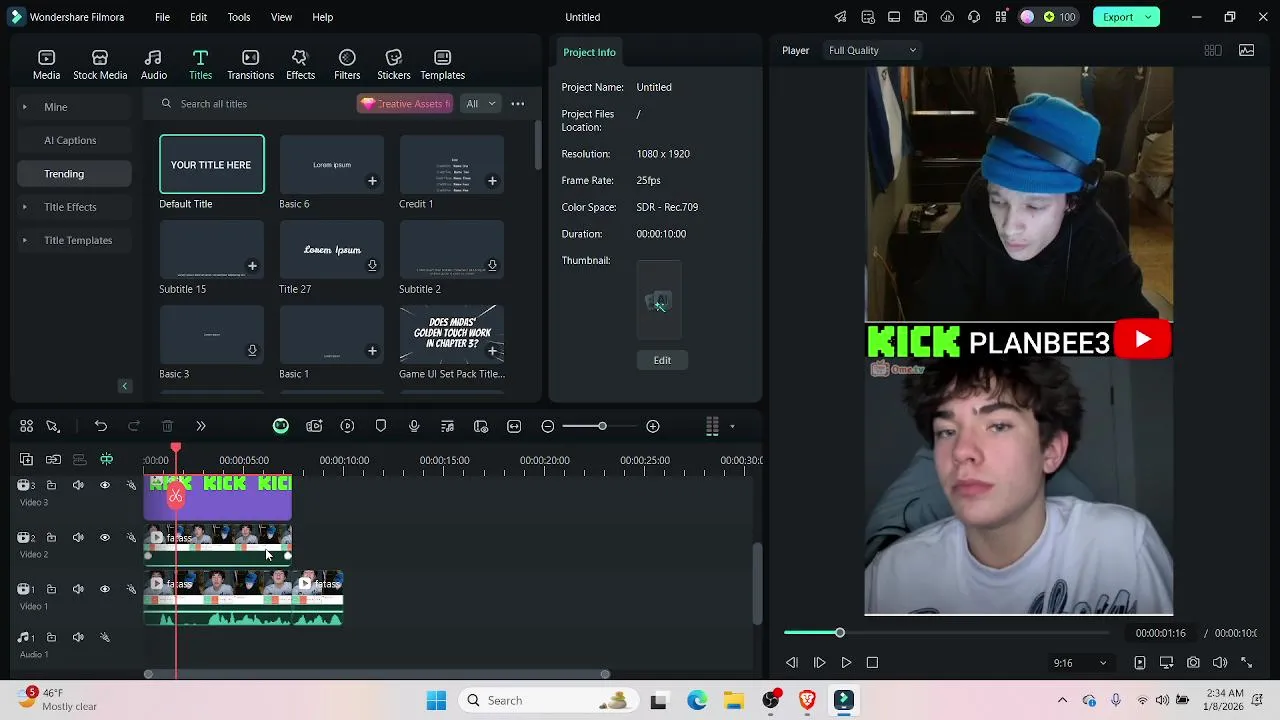Open the Full Quality player dropdown

point(872,50)
